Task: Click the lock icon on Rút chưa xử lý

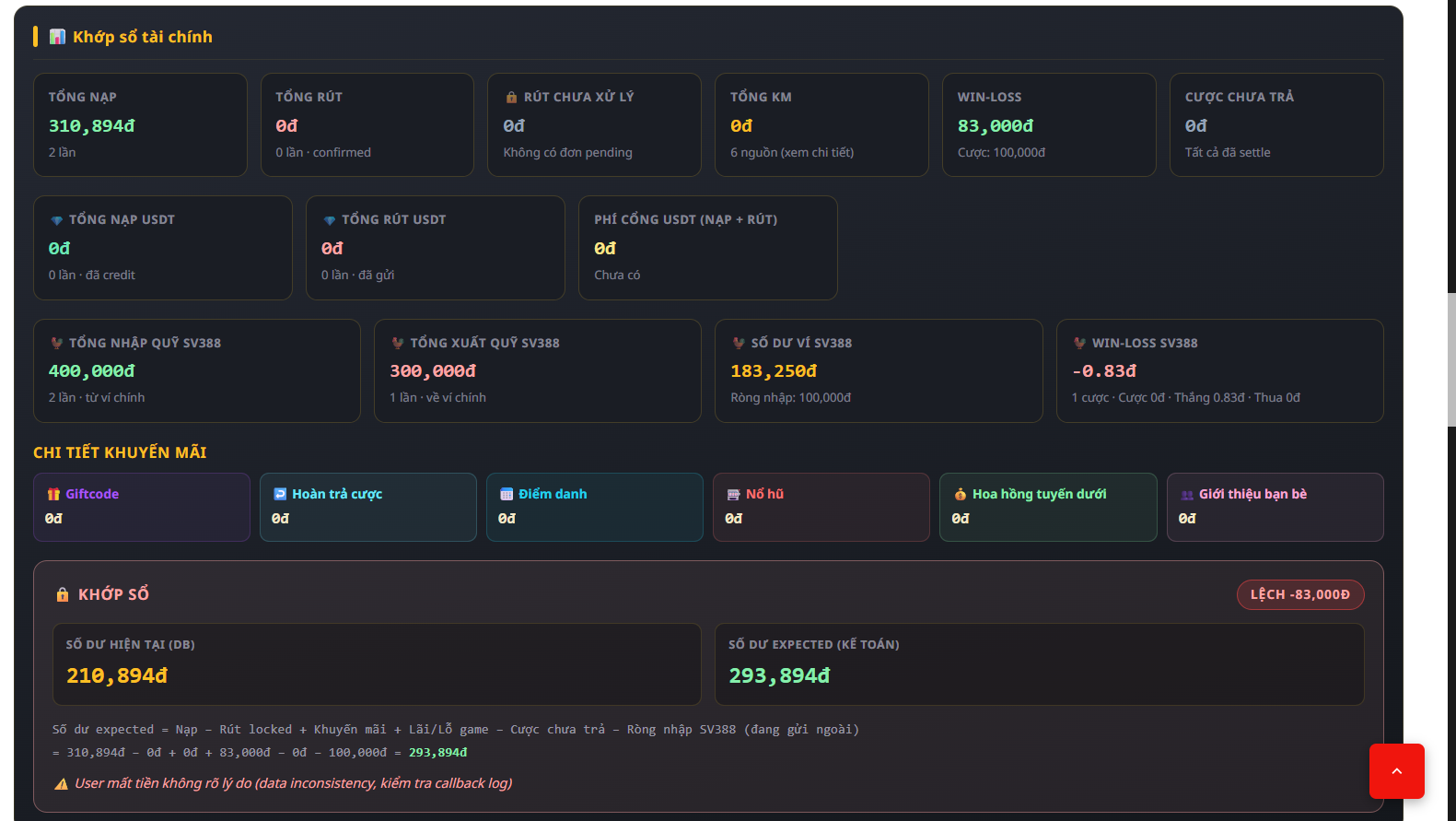Action: click(x=511, y=97)
